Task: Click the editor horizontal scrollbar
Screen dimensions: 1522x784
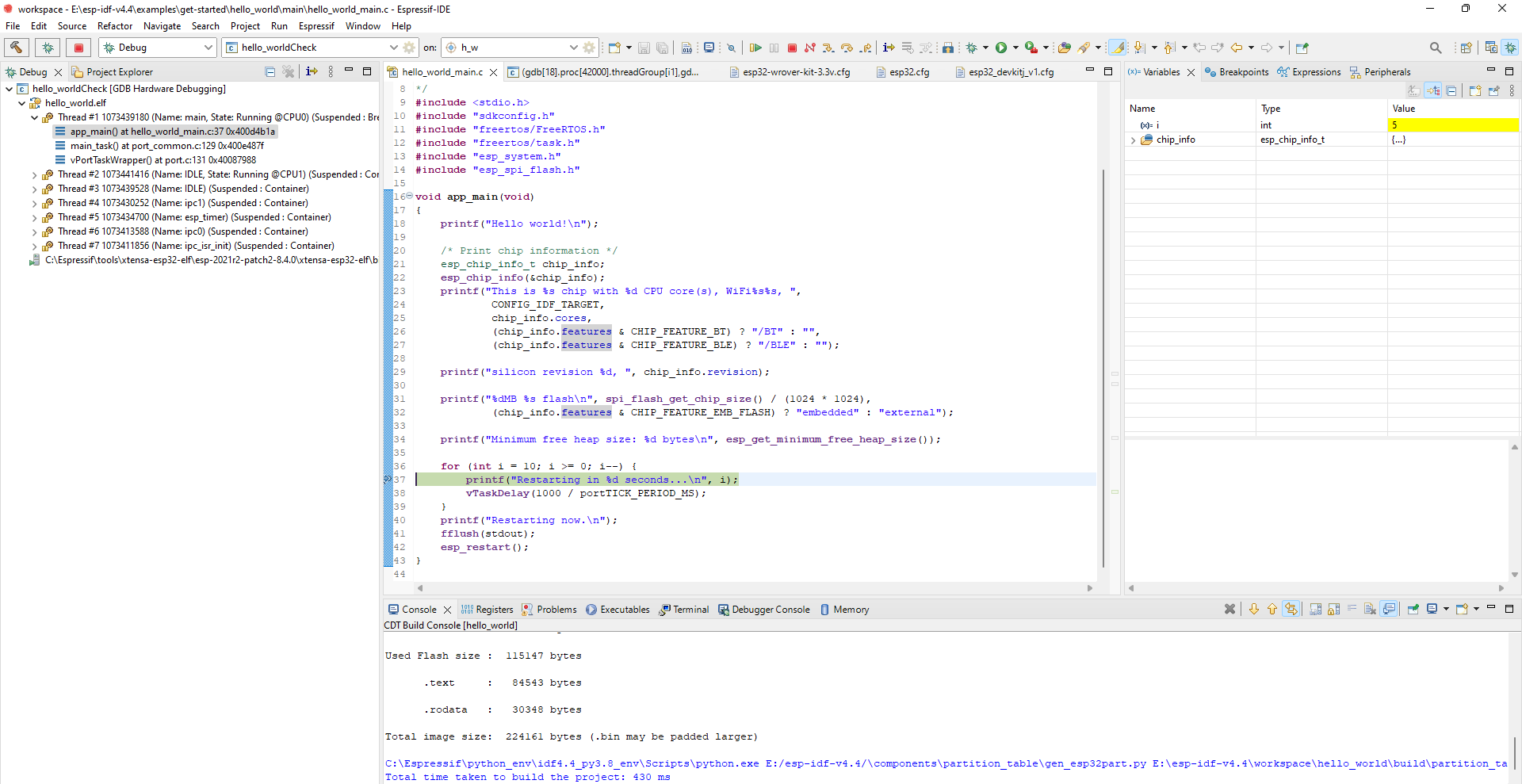Action: click(x=754, y=588)
